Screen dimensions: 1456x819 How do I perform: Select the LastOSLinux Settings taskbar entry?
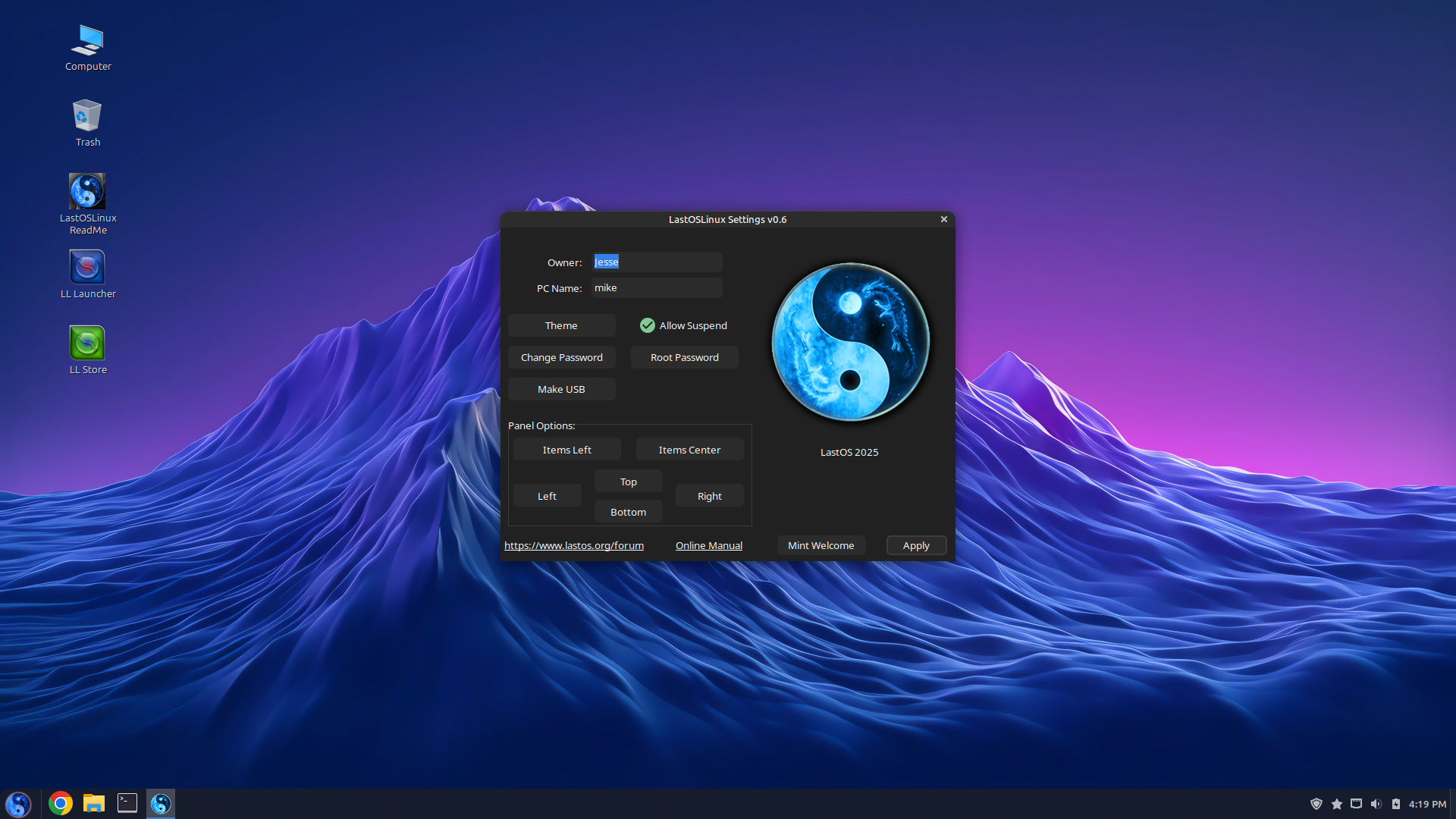pos(161,803)
